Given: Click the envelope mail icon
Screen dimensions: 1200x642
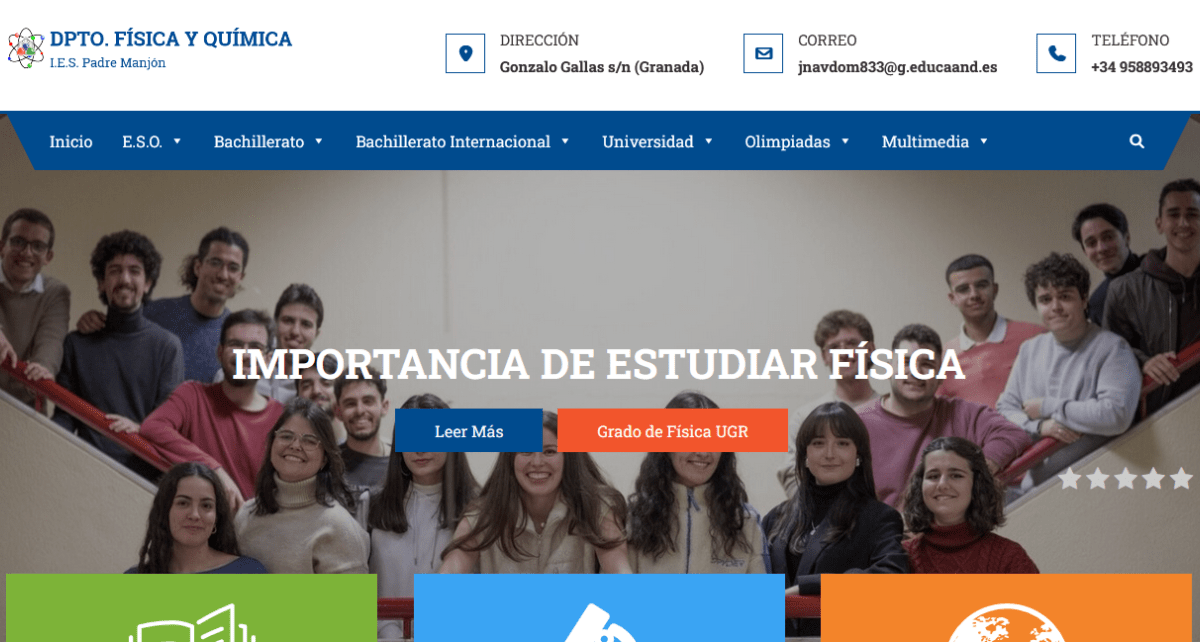Looking at the screenshot, I should 763,53.
